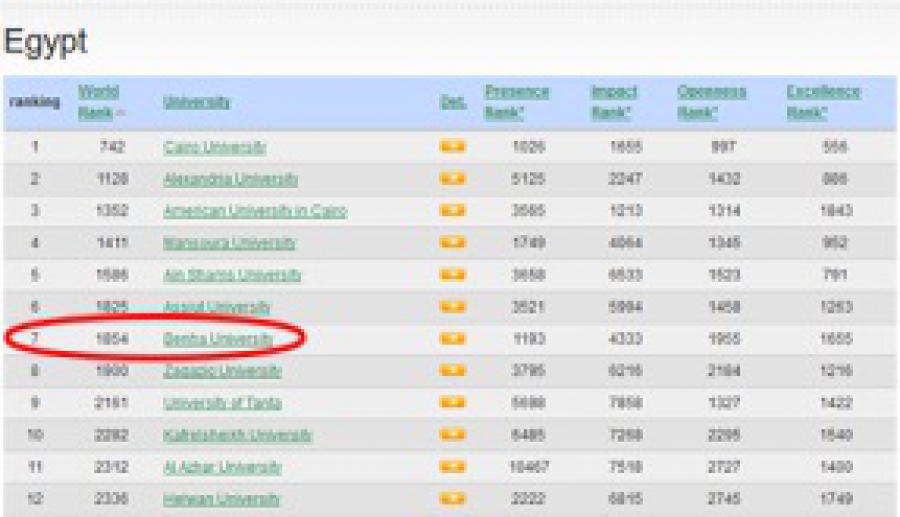Open the details icon for Cairo University
This screenshot has height=517, width=900.
[x=452, y=147]
